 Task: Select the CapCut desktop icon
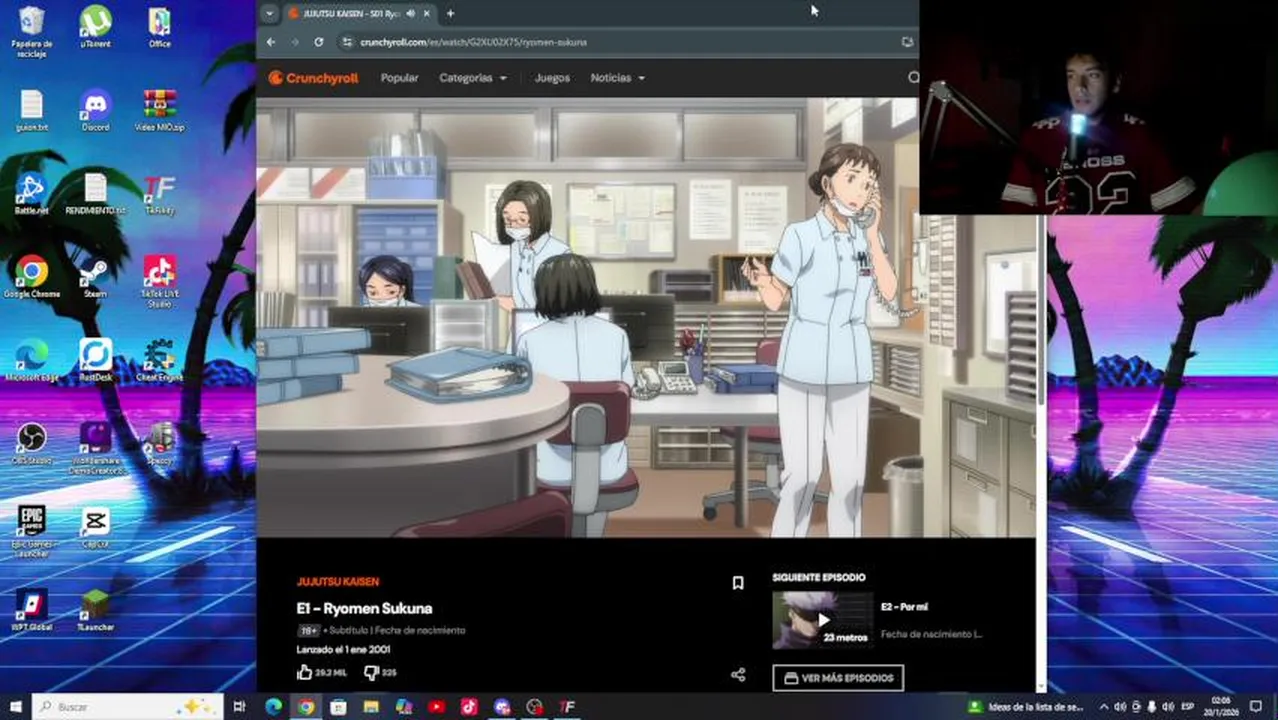pyautogui.click(x=96, y=527)
